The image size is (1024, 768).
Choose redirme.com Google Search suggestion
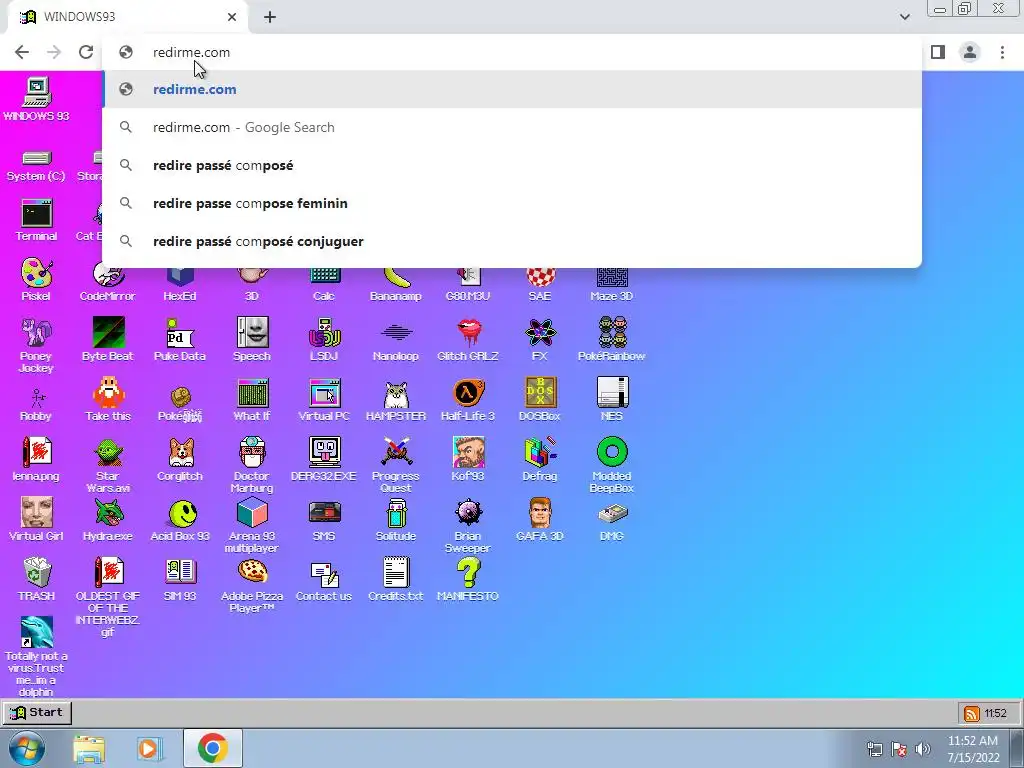click(x=512, y=127)
